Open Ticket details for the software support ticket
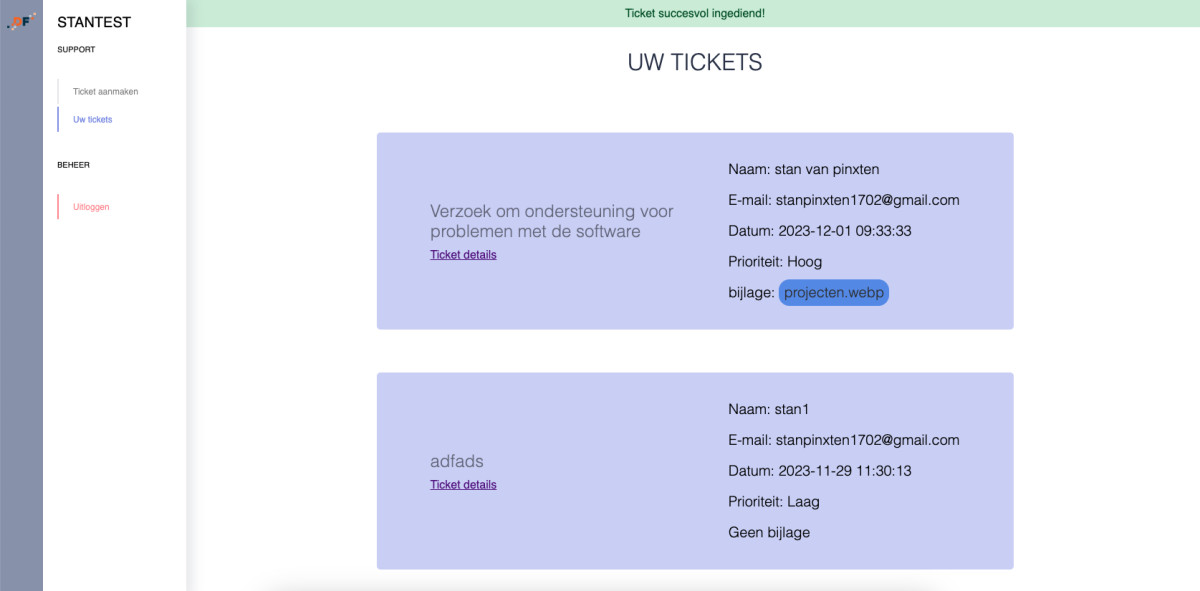Screen dimensions: 1200x591 463,254
